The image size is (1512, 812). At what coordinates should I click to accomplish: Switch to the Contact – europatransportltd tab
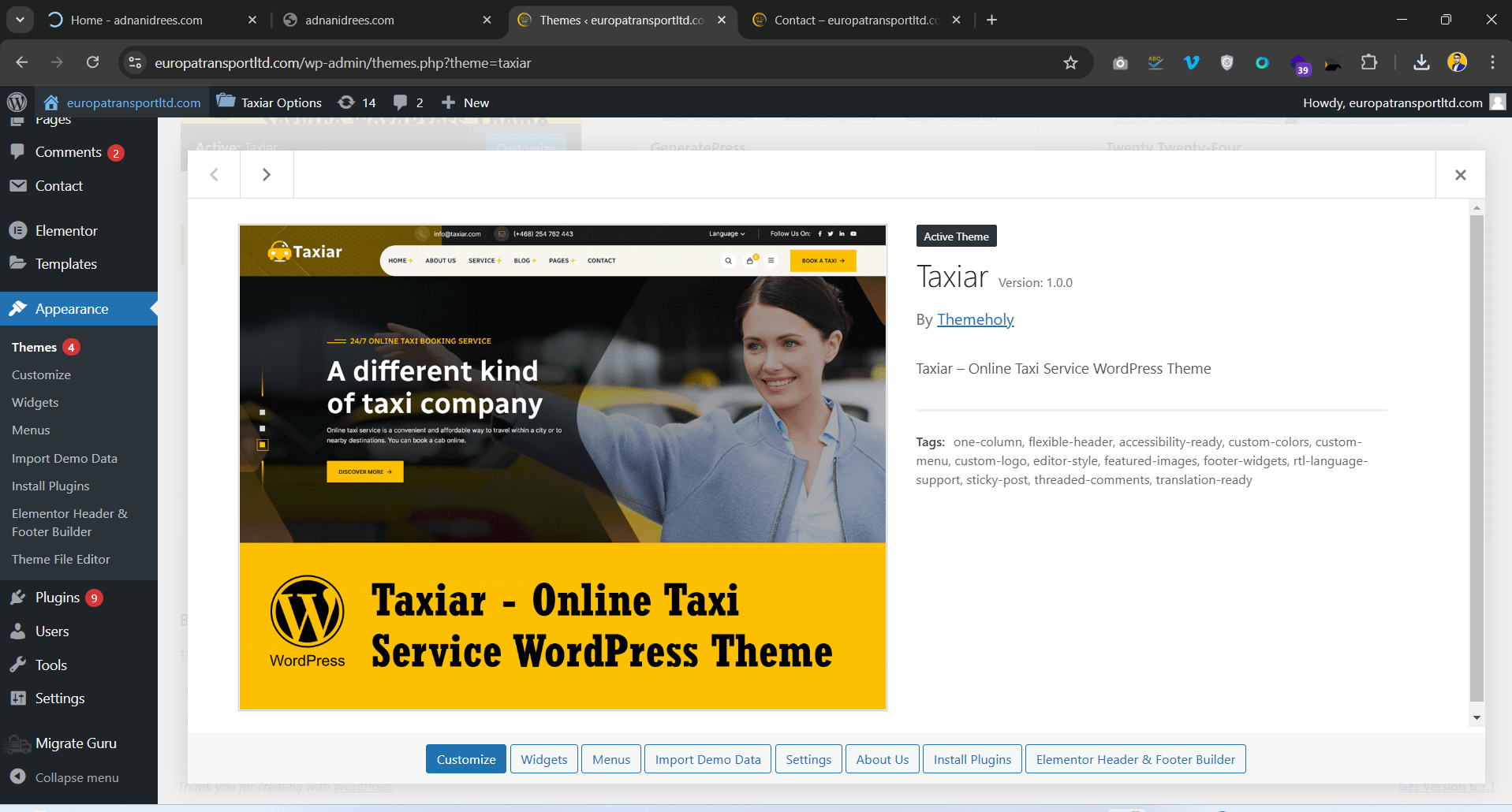pyautogui.click(x=856, y=20)
